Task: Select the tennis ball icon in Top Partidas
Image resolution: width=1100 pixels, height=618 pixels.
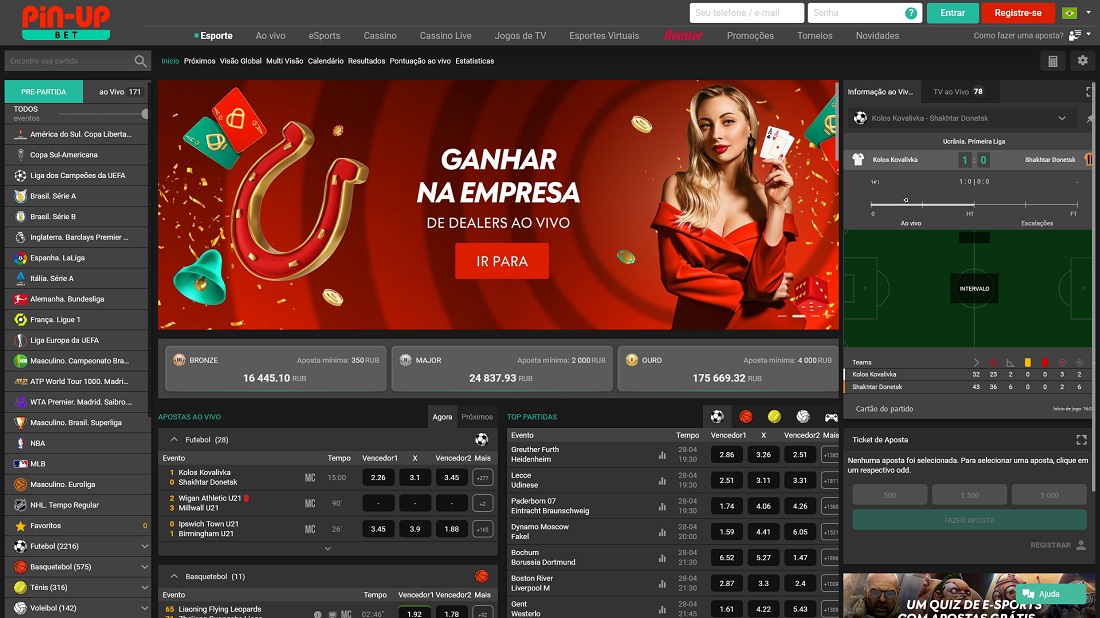Action: pos(774,416)
